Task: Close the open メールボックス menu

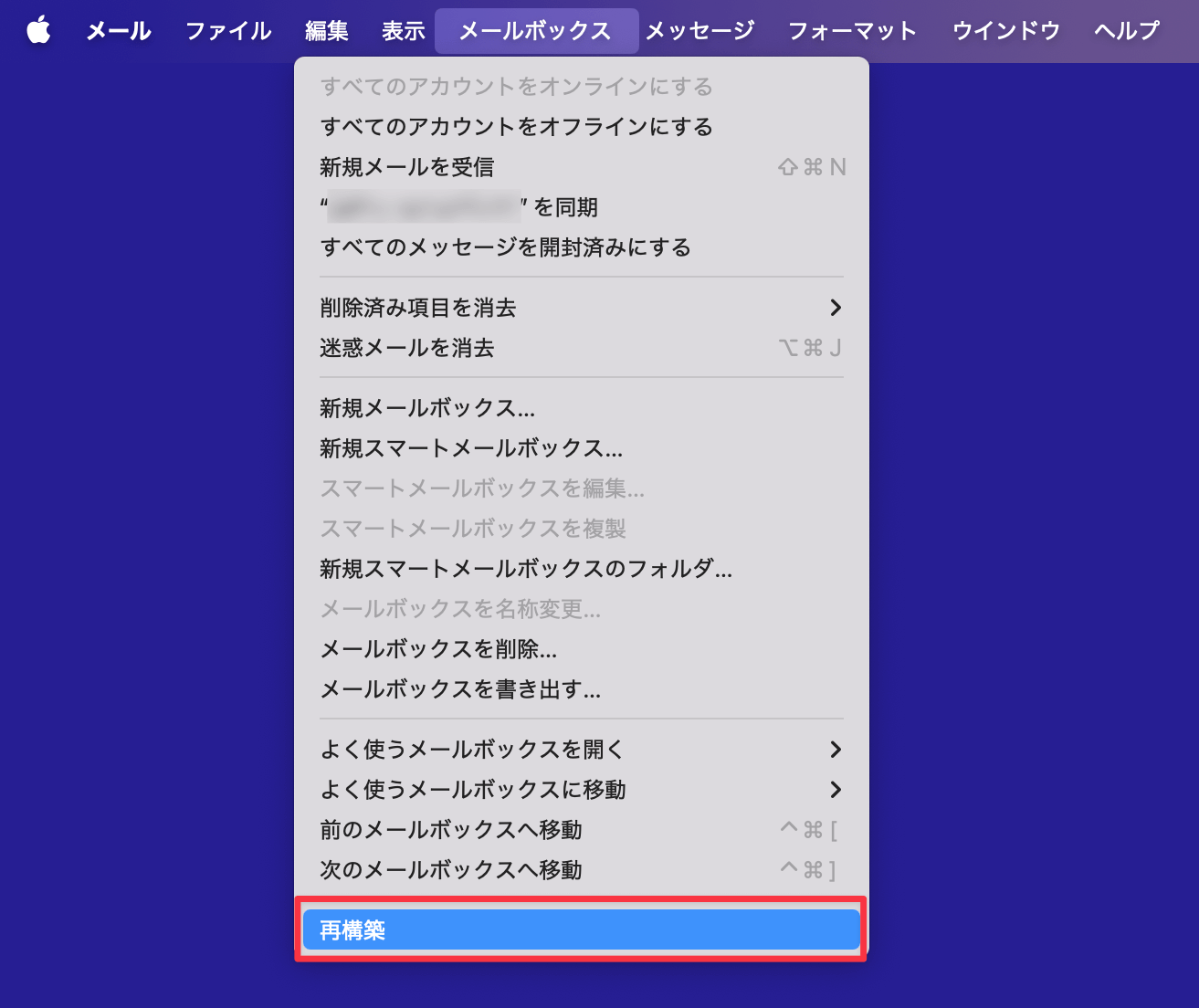Action: pyautogui.click(x=536, y=31)
